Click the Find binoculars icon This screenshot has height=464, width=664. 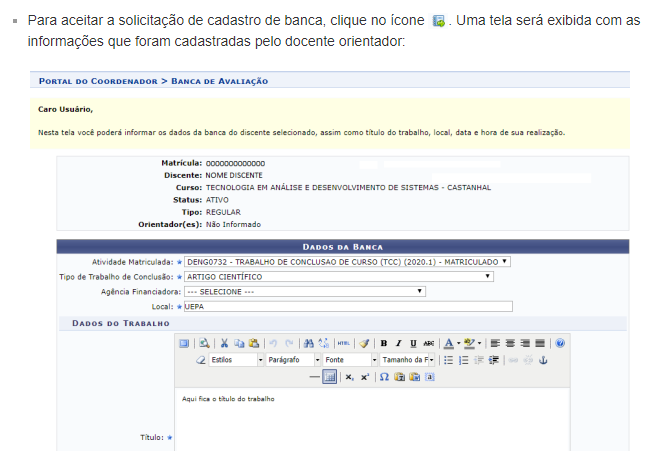point(308,343)
